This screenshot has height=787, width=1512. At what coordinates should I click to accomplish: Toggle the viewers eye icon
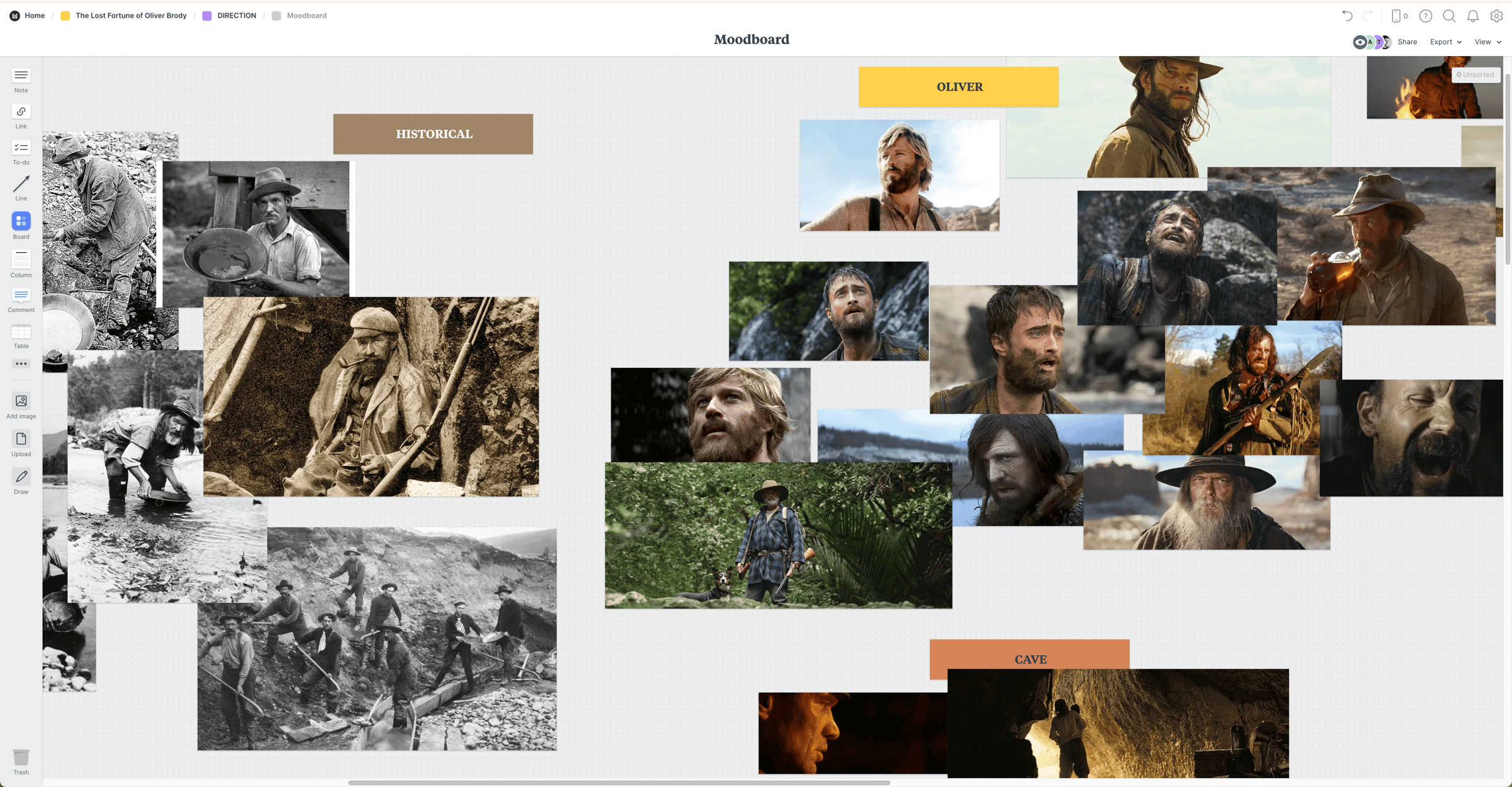click(x=1359, y=42)
